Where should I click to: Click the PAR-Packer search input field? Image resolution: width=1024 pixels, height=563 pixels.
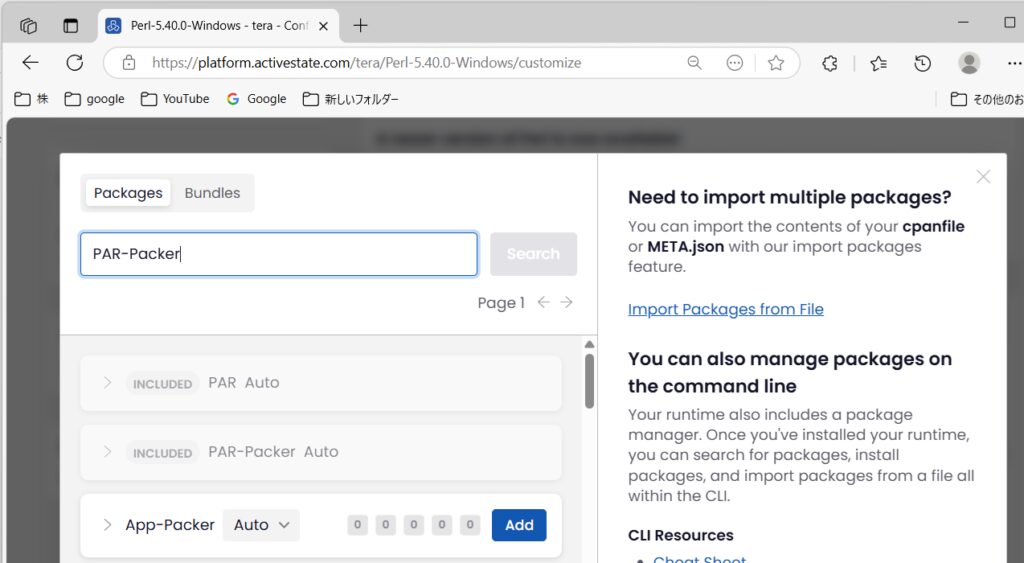pos(278,254)
